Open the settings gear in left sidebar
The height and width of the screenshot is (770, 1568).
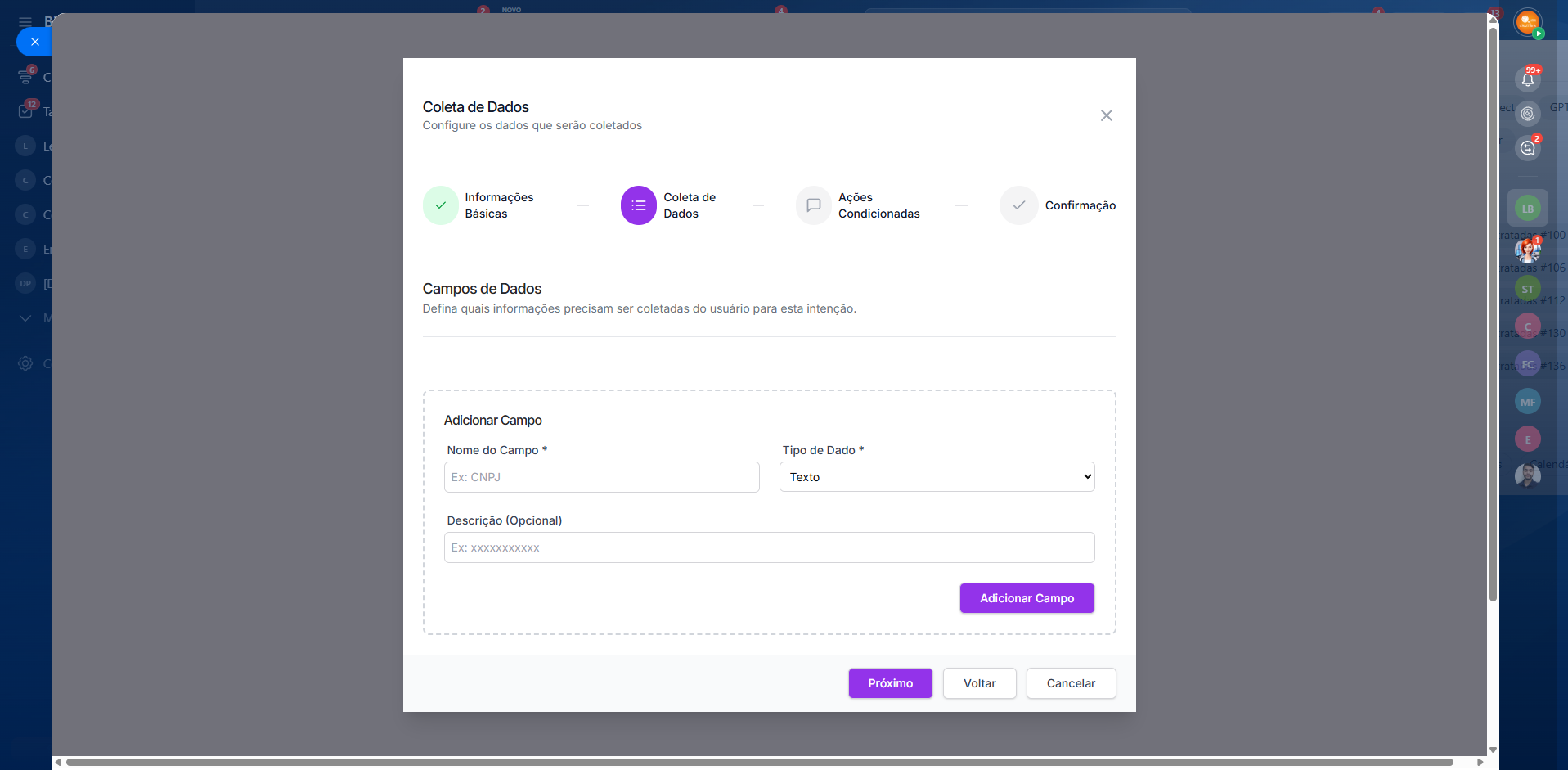coord(25,363)
